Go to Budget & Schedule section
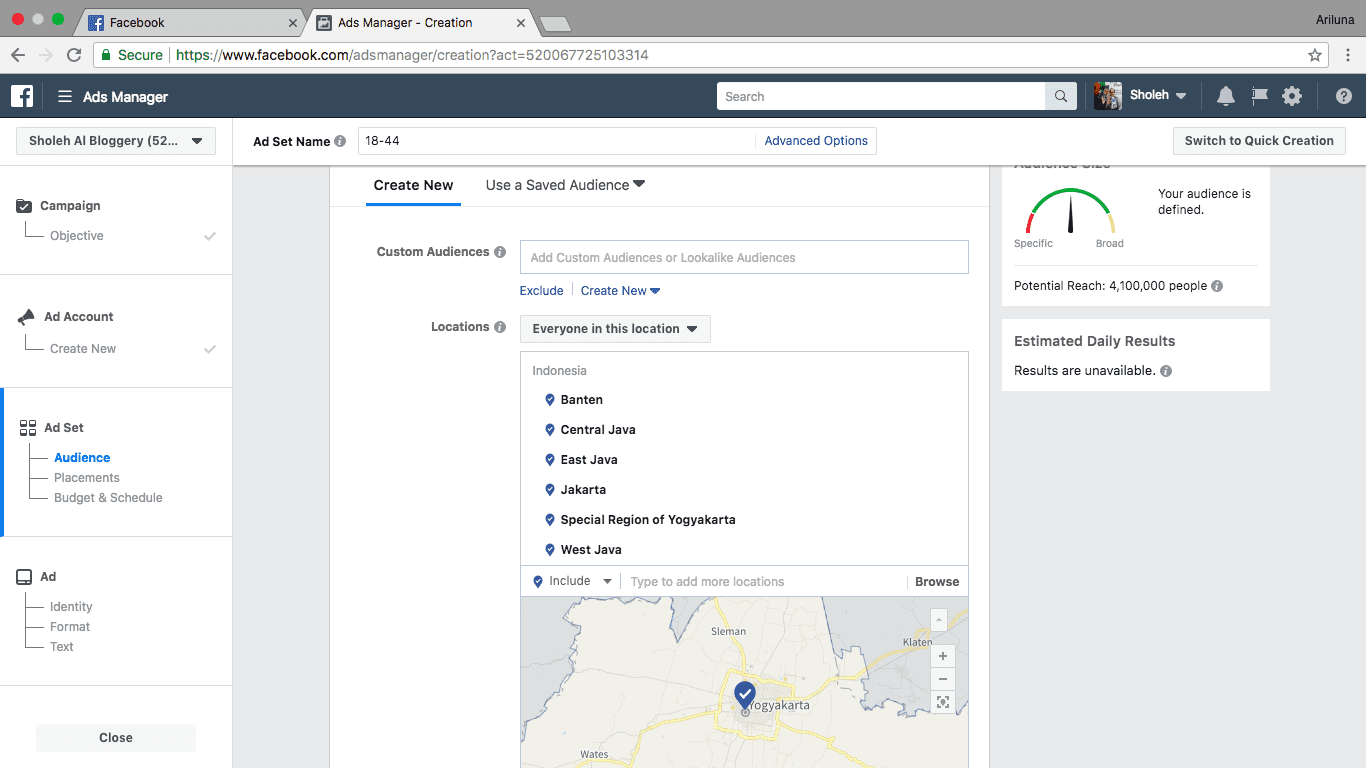 (108, 498)
